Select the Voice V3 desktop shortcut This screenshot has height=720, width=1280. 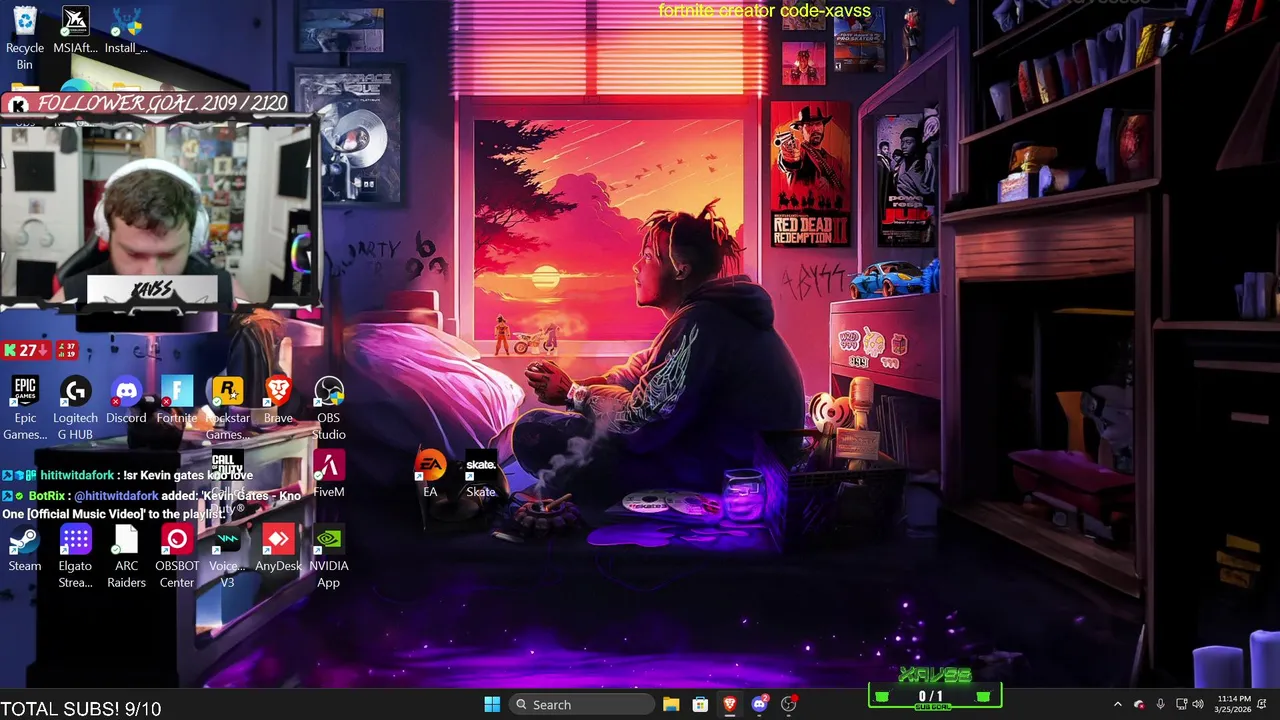pyautogui.click(x=227, y=557)
